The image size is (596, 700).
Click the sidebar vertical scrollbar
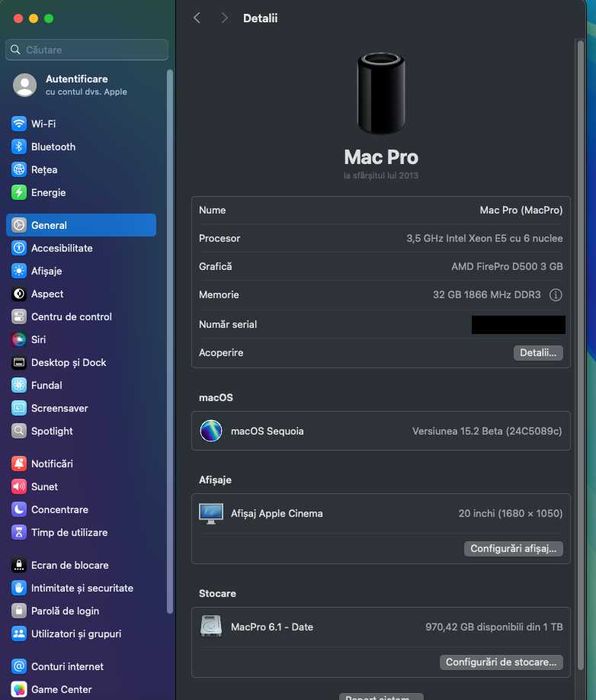(170, 342)
